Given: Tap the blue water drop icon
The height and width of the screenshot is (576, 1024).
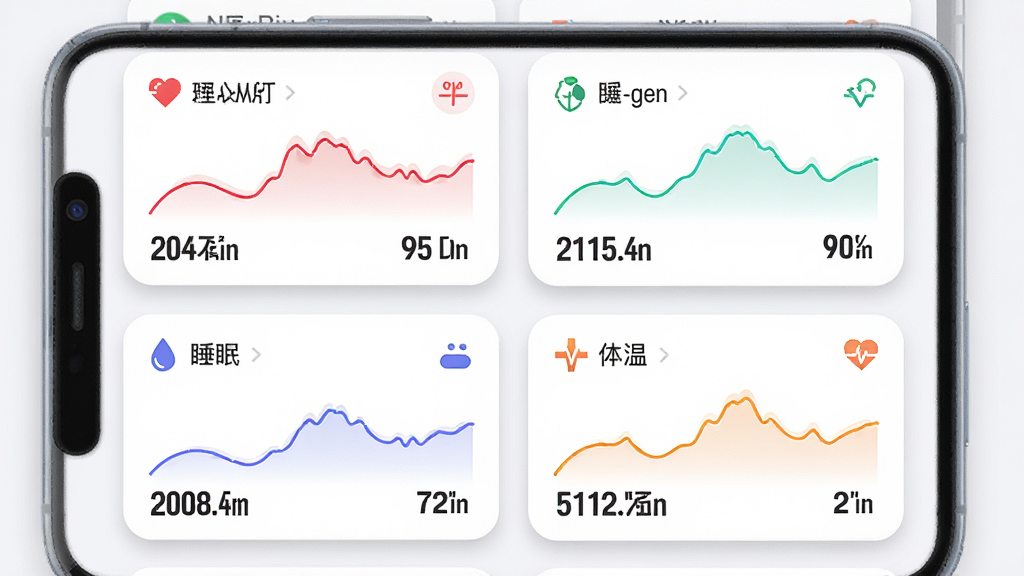Looking at the screenshot, I should coord(163,355).
